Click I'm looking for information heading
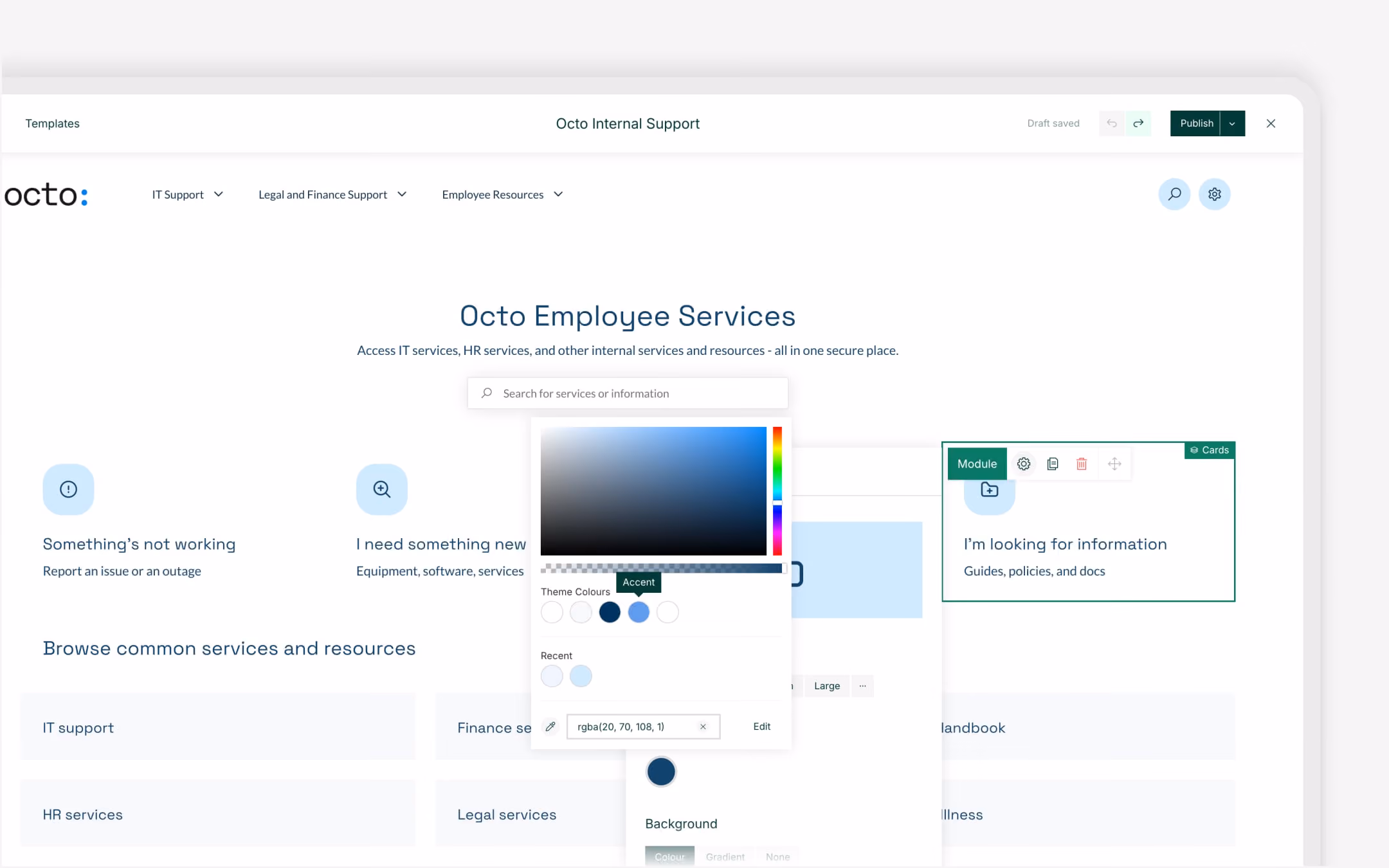The height and width of the screenshot is (868, 1389). [x=1065, y=545]
